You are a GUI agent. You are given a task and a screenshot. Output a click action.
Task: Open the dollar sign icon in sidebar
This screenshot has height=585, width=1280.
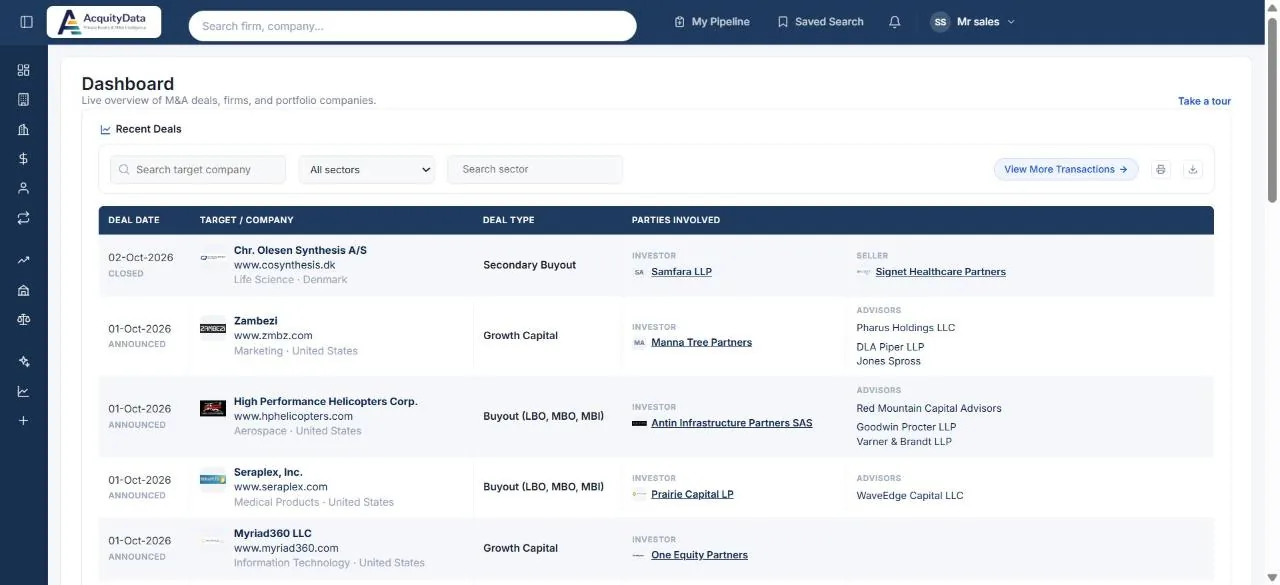point(24,159)
